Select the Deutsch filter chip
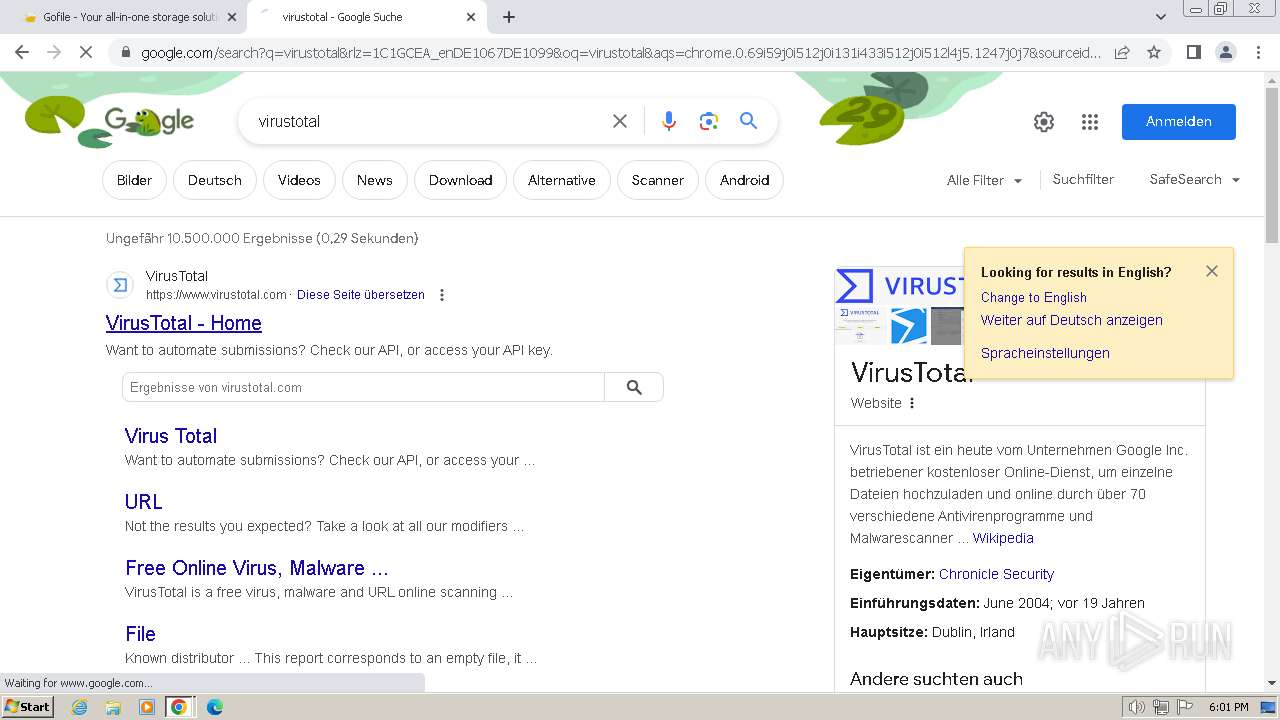 tap(215, 180)
